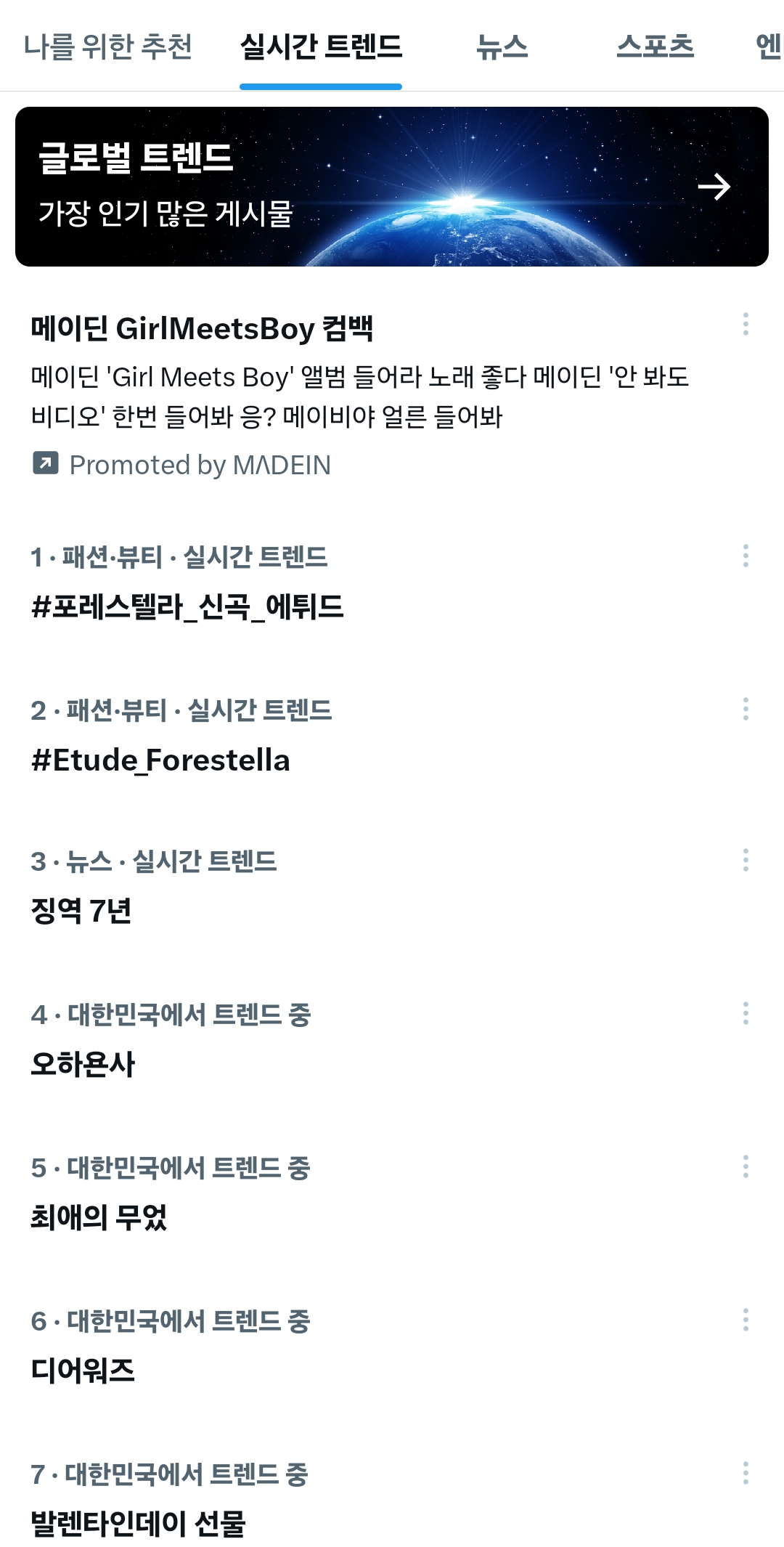Image resolution: width=784 pixels, height=1547 pixels.
Task: Open more options for 오하욘사 trend
Action: point(746,1013)
